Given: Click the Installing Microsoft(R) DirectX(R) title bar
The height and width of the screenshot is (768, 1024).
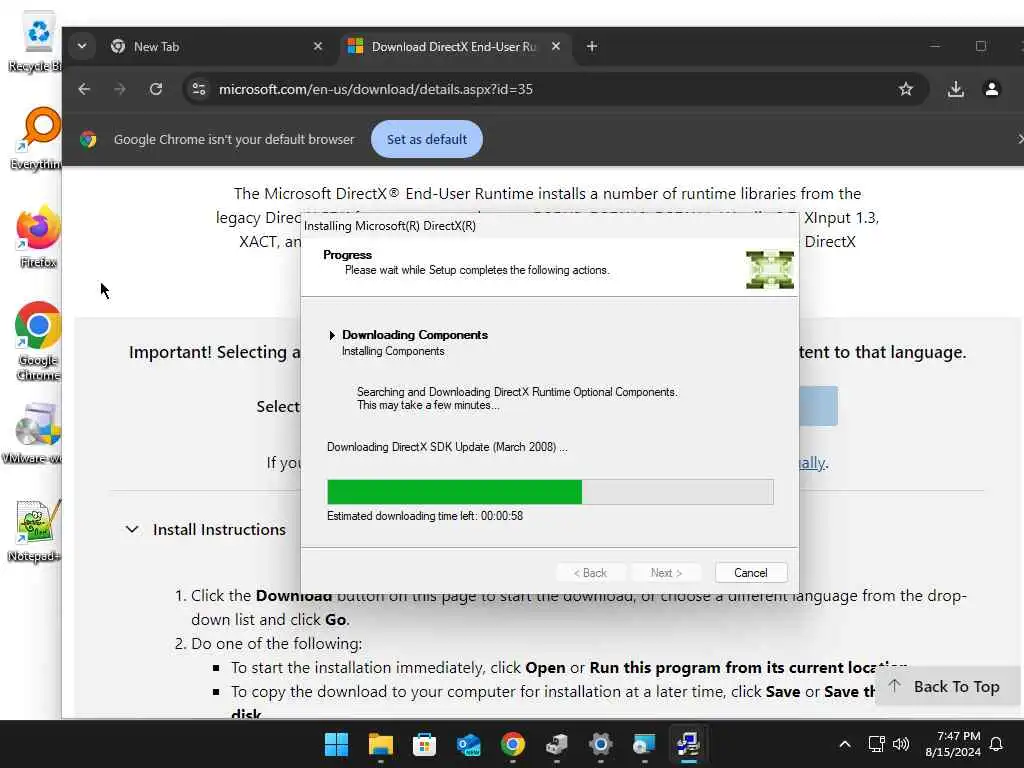Looking at the screenshot, I should click(550, 226).
